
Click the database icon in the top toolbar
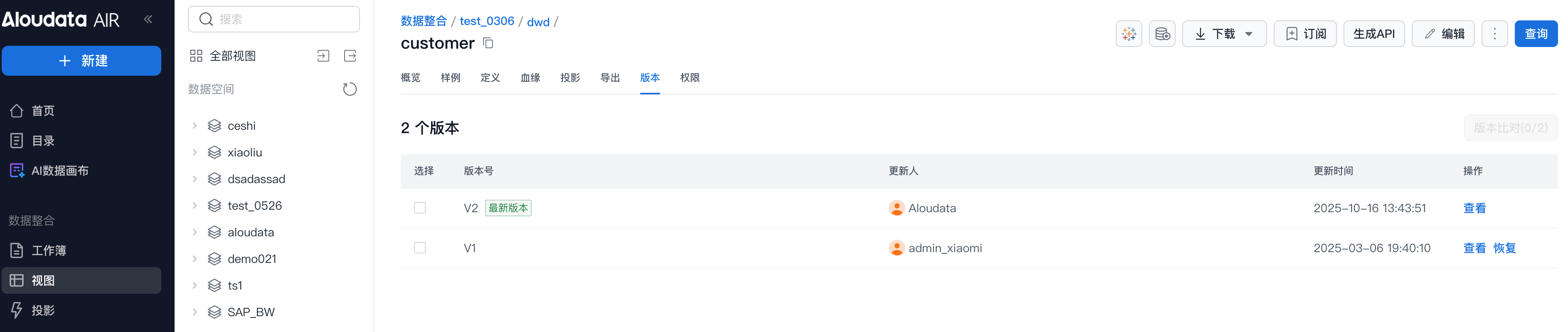[x=1161, y=34]
